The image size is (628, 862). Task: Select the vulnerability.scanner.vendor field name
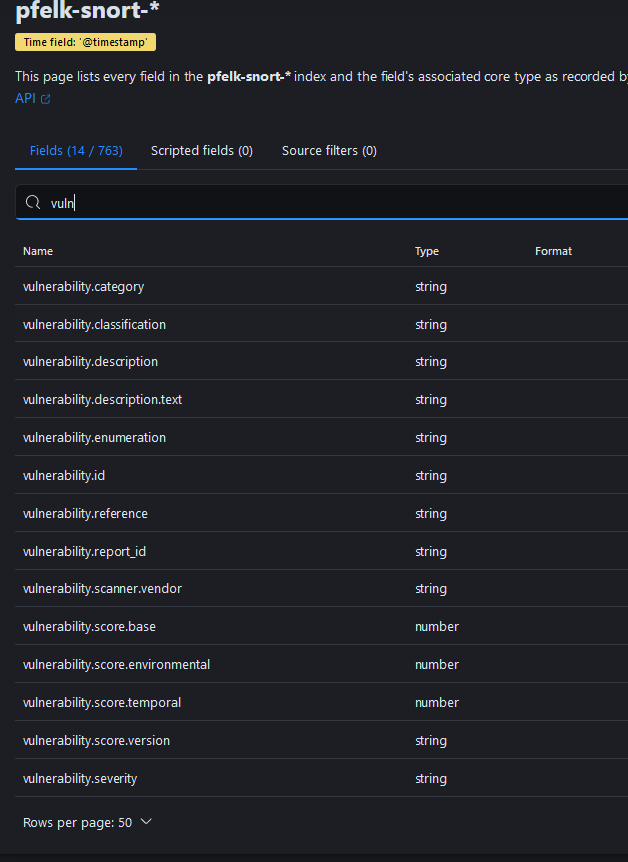[x=102, y=589]
